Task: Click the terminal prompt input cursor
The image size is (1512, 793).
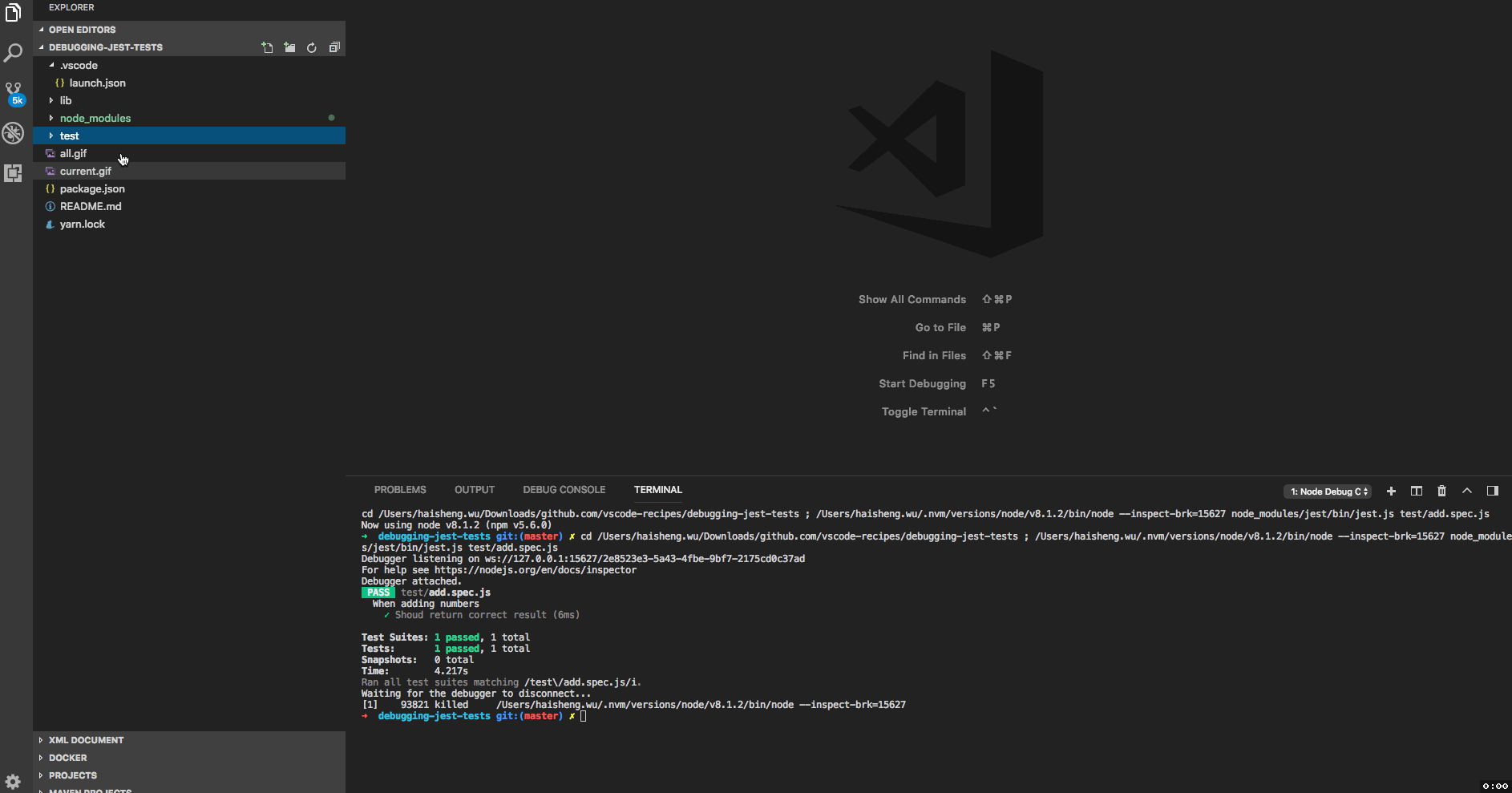Action: pyautogui.click(x=584, y=716)
